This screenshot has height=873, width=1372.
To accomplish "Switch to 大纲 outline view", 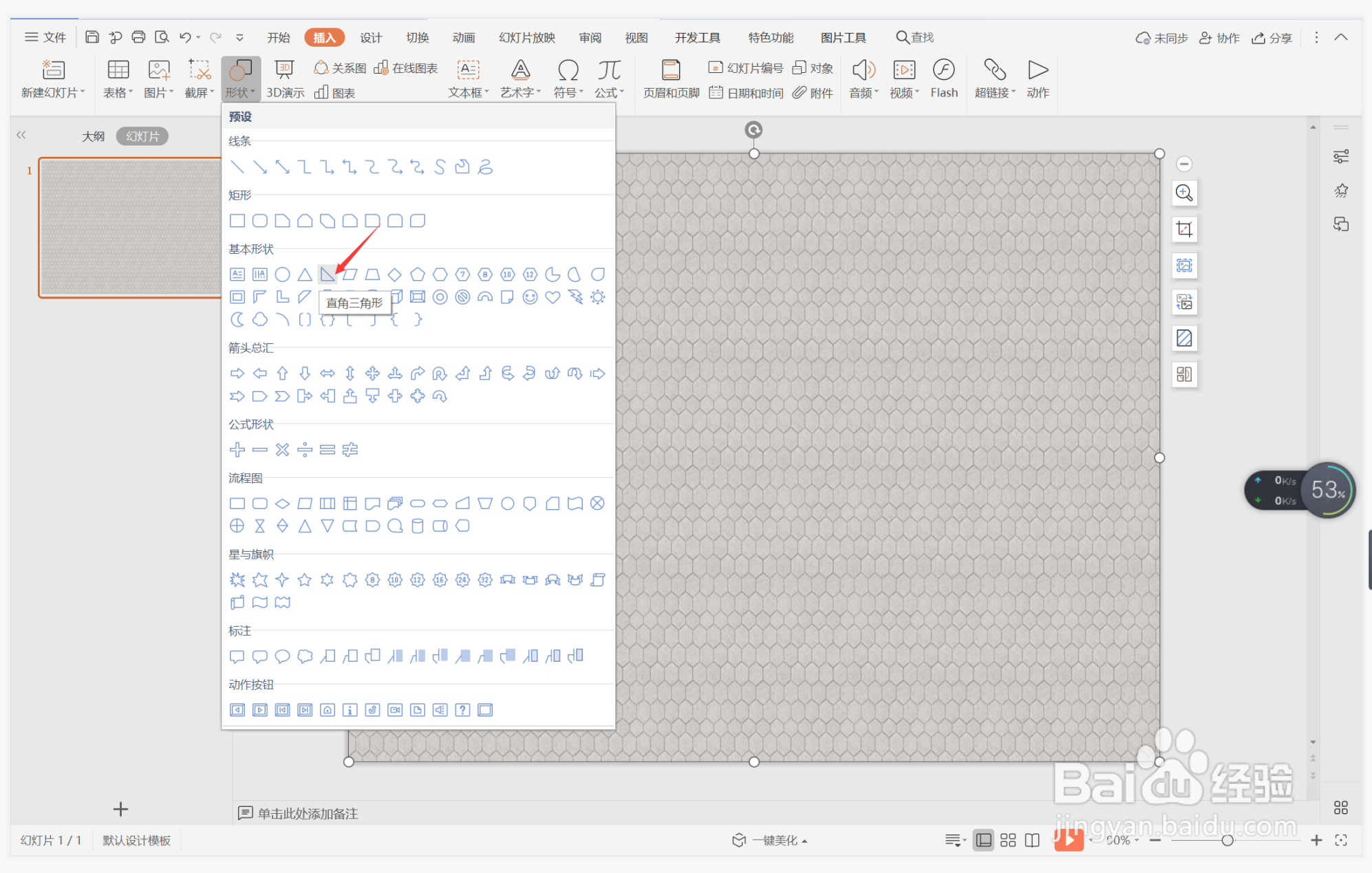I will (x=94, y=136).
